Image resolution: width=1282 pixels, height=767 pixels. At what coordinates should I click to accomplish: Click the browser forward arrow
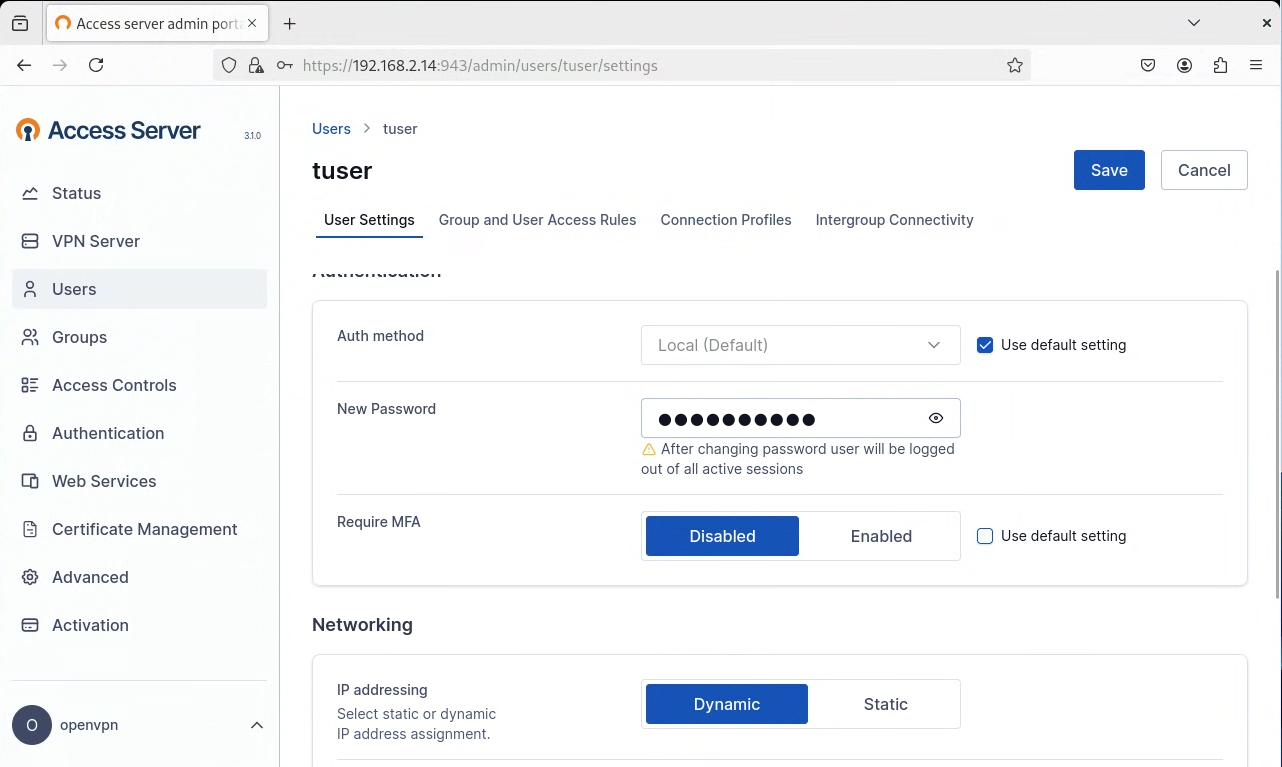tap(60, 65)
